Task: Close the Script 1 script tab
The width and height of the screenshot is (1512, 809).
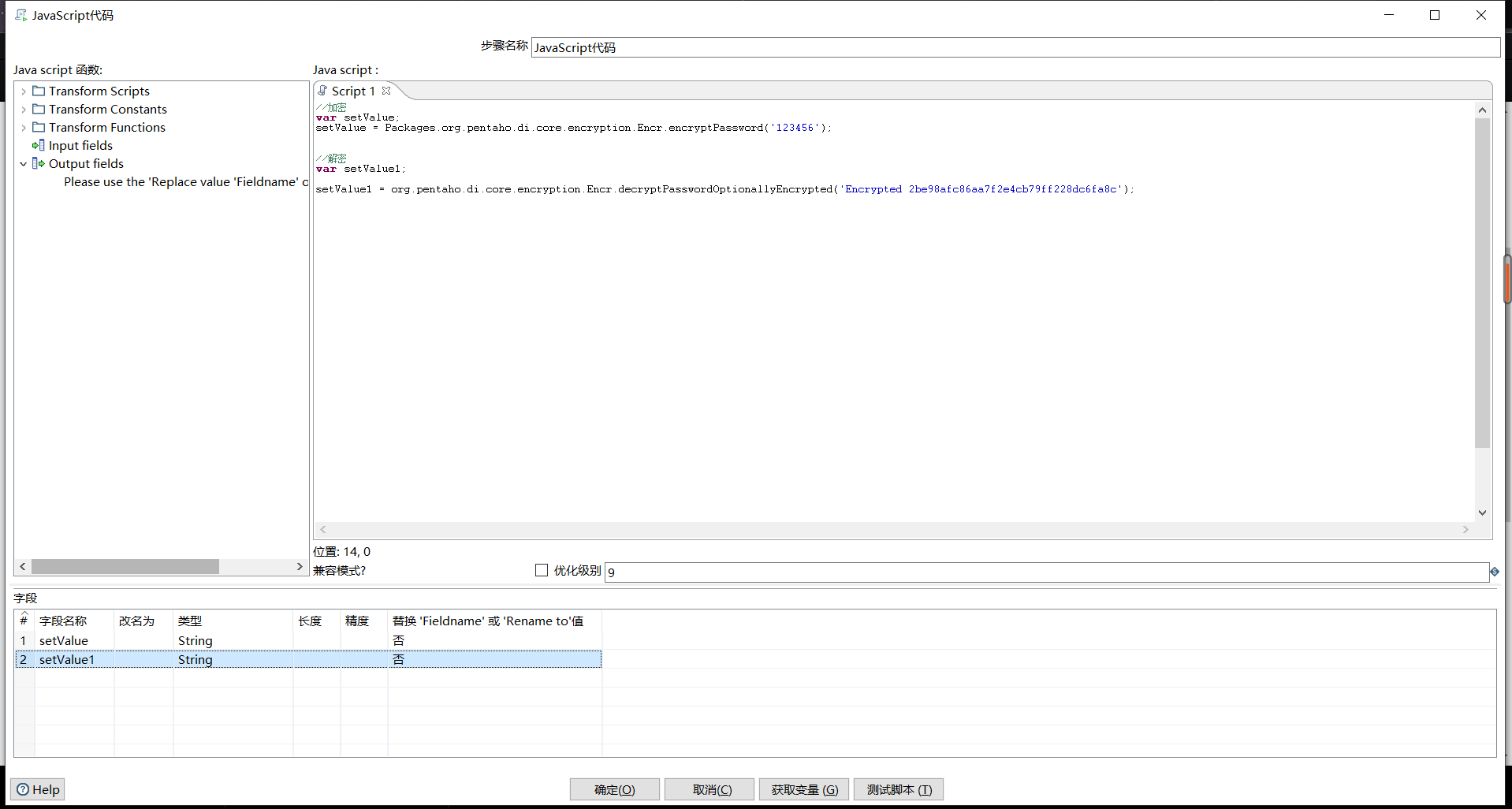Action: coord(386,90)
